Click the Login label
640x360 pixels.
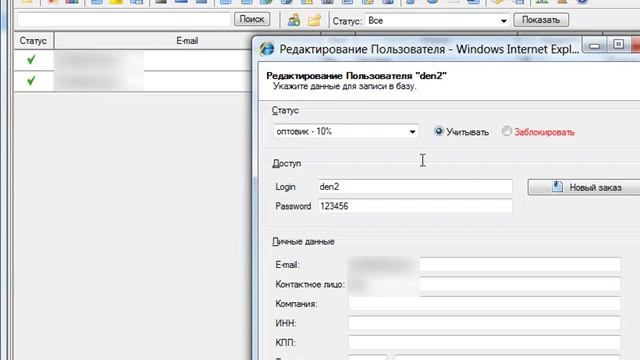tap(285, 187)
